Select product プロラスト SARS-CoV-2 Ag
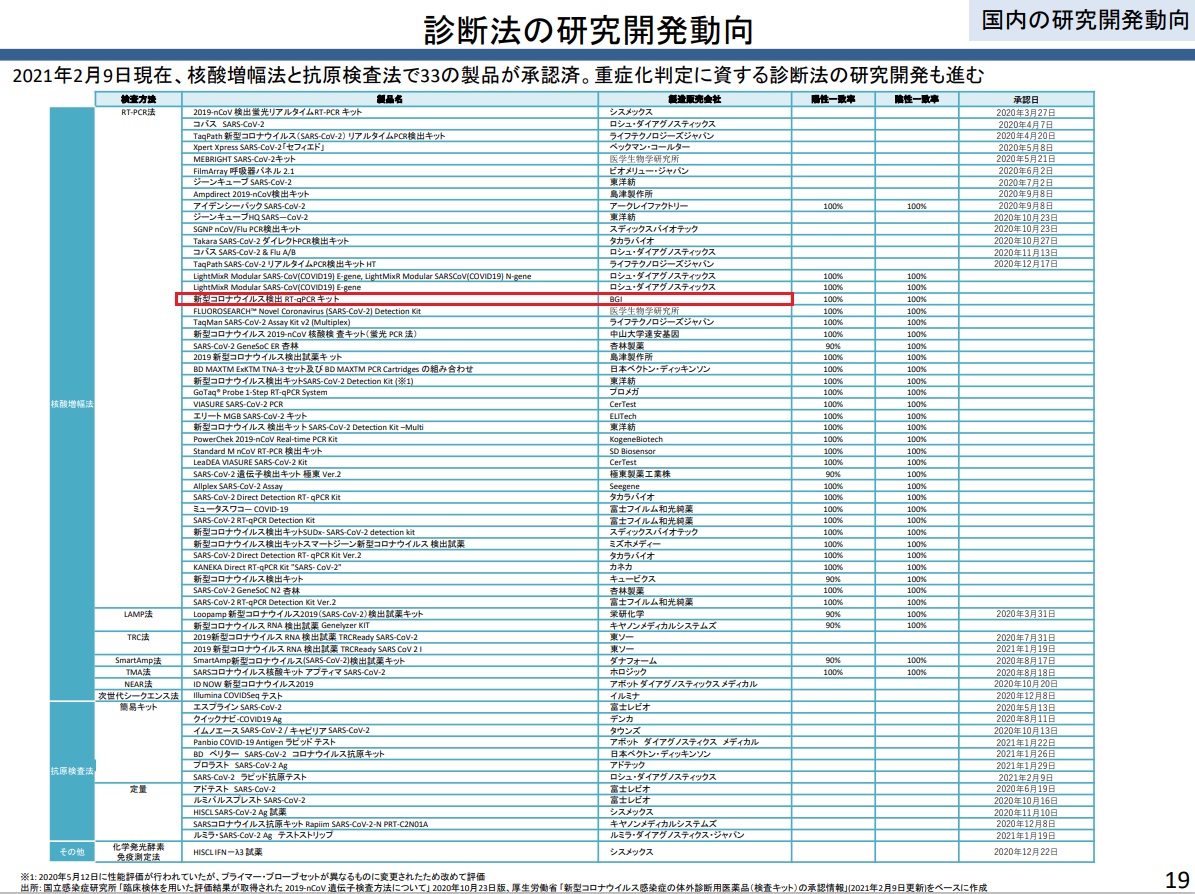Screen dimensions: 1195x894 pos(240,764)
